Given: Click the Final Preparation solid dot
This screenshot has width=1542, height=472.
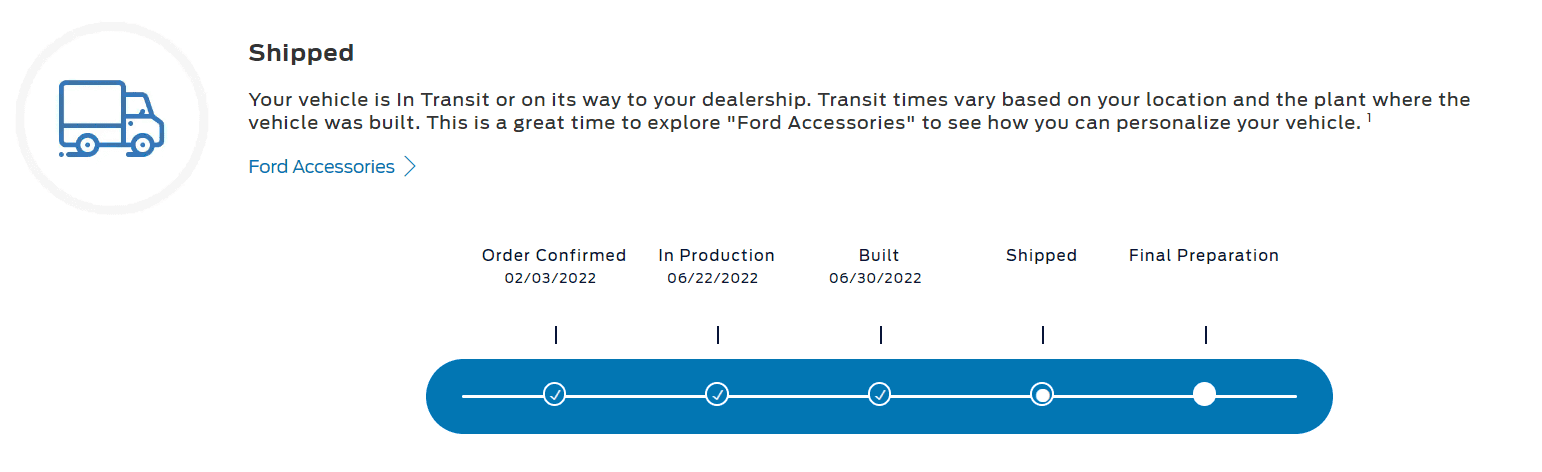Looking at the screenshot, I should tap(1204, 395).
